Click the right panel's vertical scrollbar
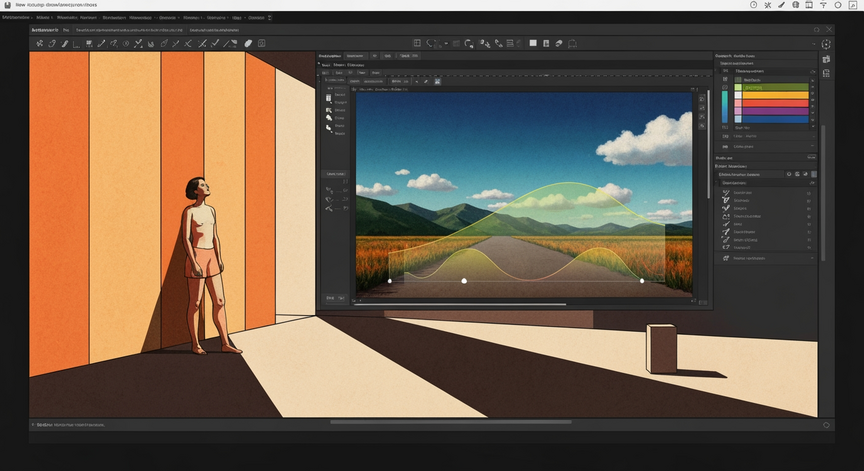Viewport: 864px width, 471px height. pyautogui.click(x=823, y=193)
